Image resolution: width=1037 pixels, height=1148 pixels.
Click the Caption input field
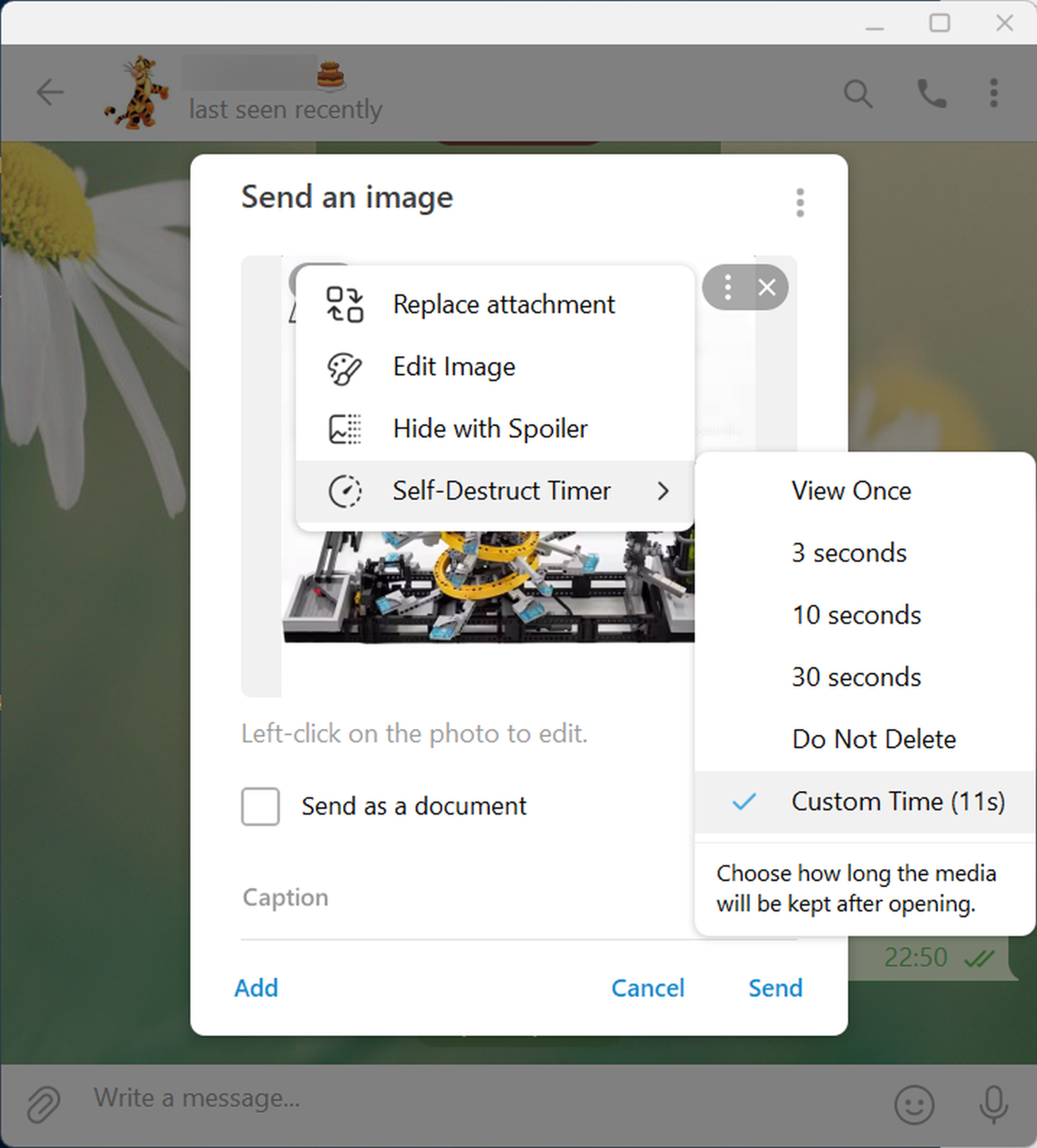(x=518, y=897)
